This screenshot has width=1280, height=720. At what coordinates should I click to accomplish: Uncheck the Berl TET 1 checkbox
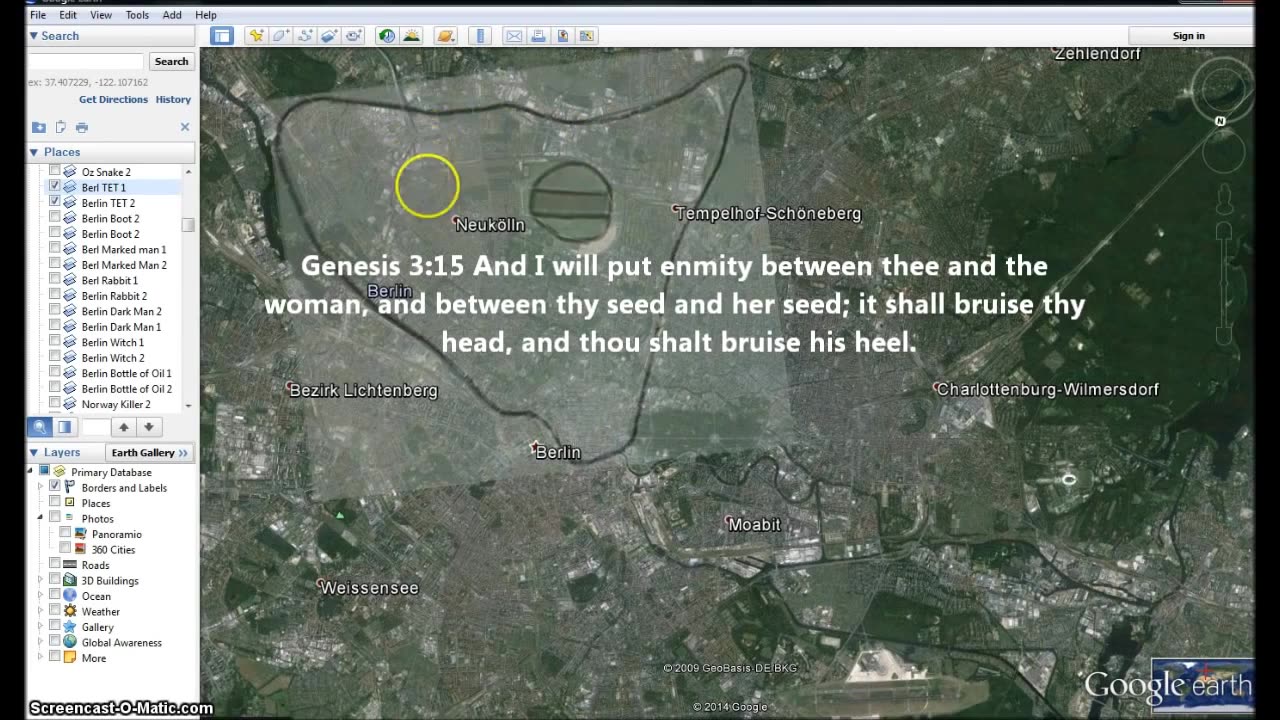(x=55, y=187)
